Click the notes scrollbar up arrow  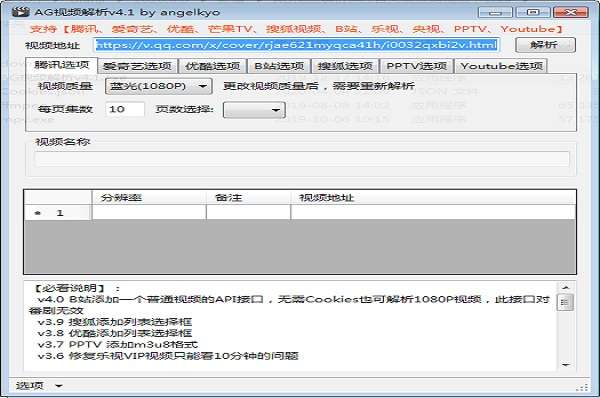566,287
